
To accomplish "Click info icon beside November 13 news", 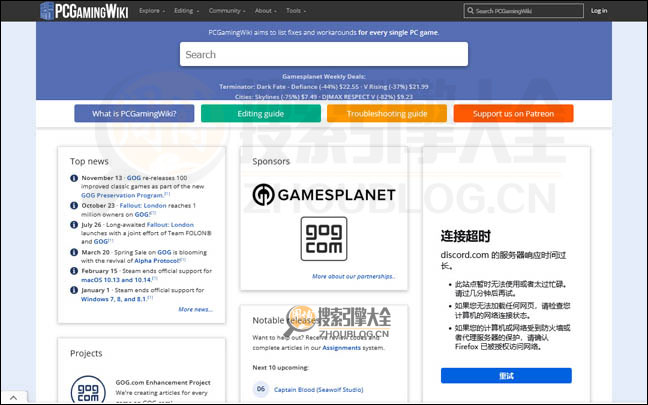I will tap(74, 178).
